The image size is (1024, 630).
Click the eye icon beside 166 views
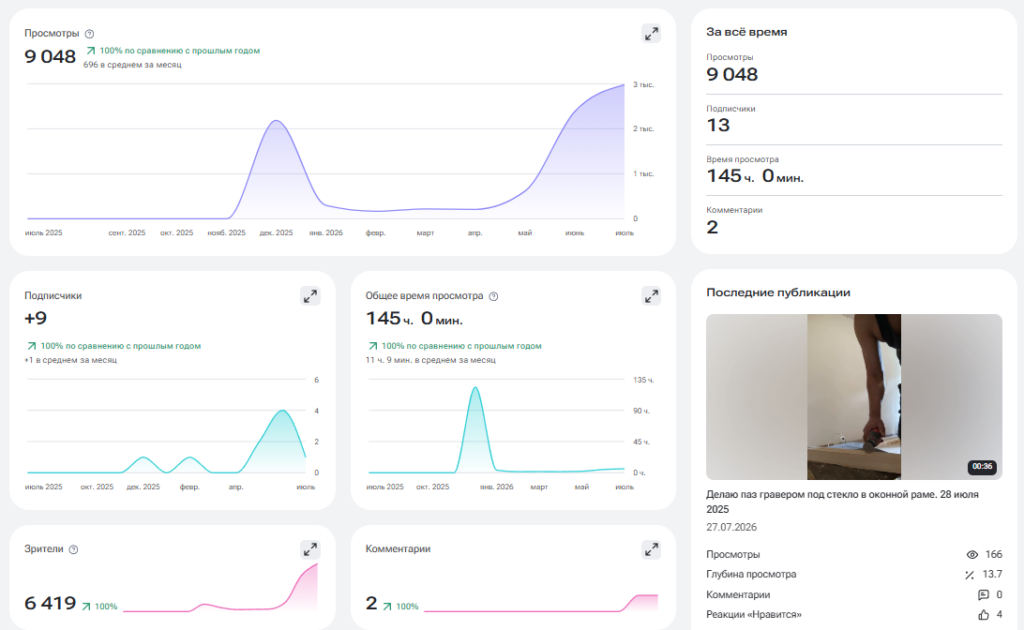click(972, 554)
